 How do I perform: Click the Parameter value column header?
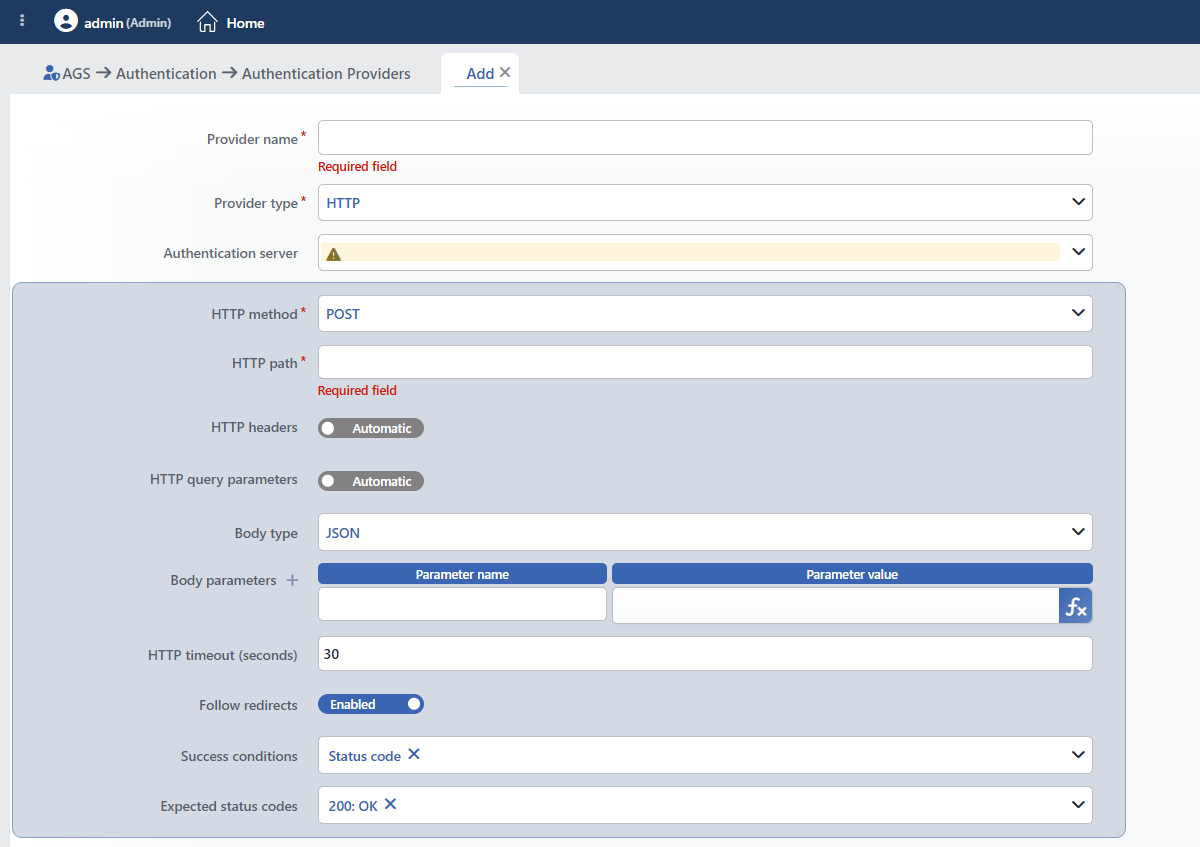[x=852, y=574]
